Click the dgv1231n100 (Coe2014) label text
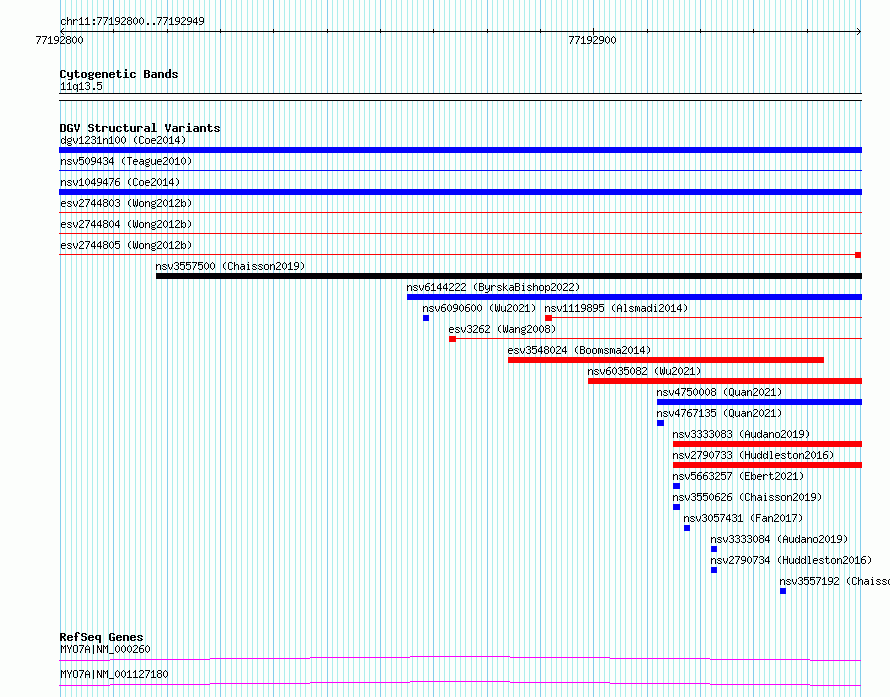 (x=123, y=140)
